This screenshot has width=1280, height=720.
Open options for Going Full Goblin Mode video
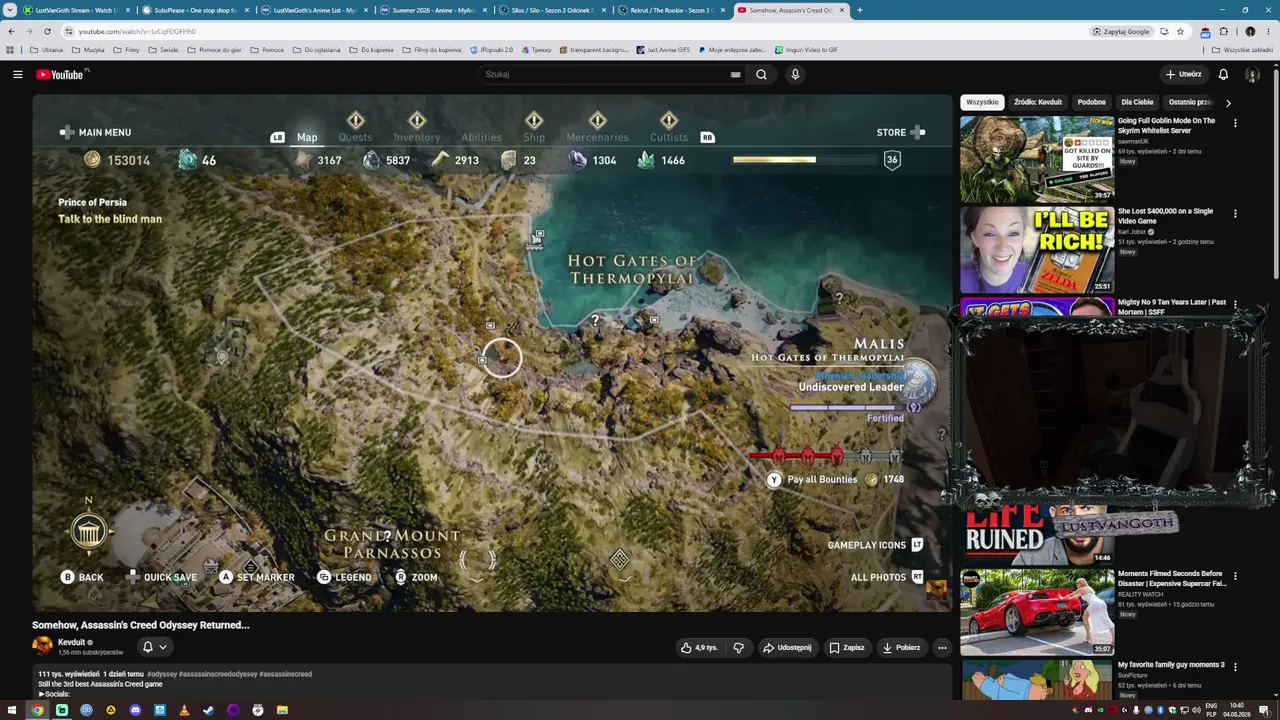click(1235, 123)
